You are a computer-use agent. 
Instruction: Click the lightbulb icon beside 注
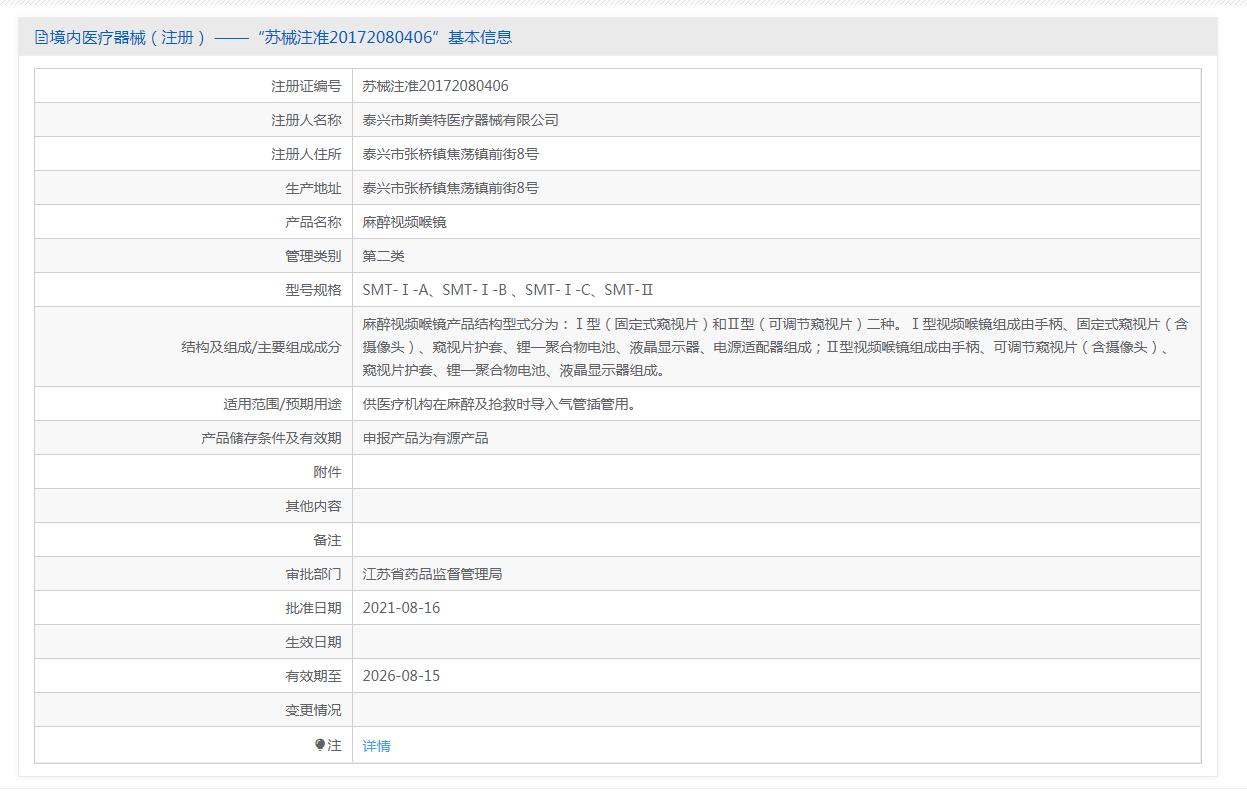(320, 745)
